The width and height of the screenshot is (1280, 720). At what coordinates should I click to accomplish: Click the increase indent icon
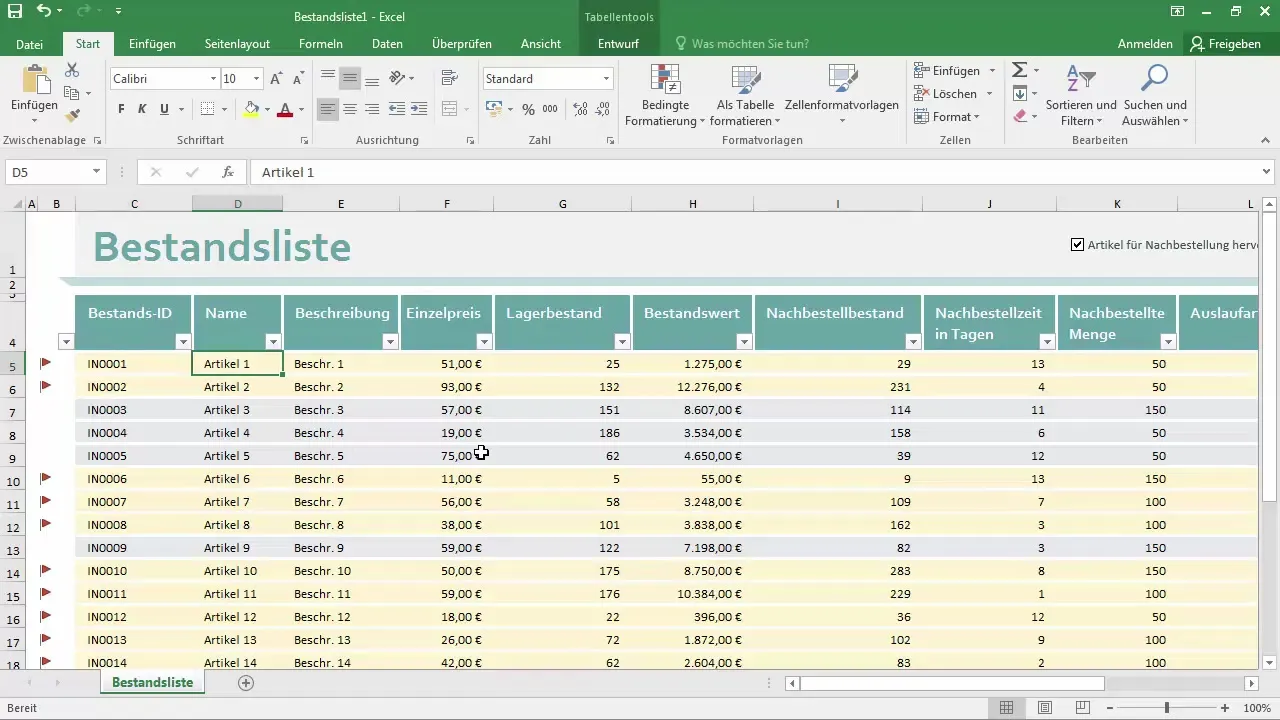click(x=420, y=109)
